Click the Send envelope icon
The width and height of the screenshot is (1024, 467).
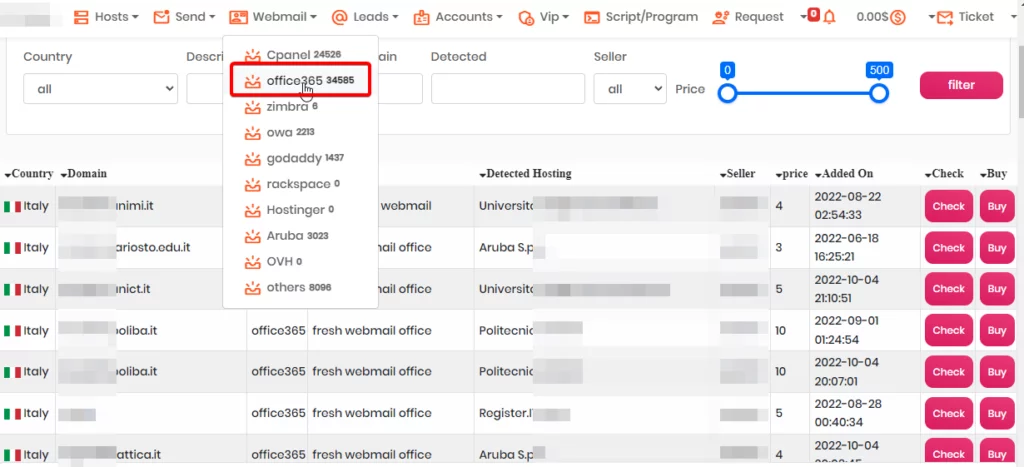160,17
